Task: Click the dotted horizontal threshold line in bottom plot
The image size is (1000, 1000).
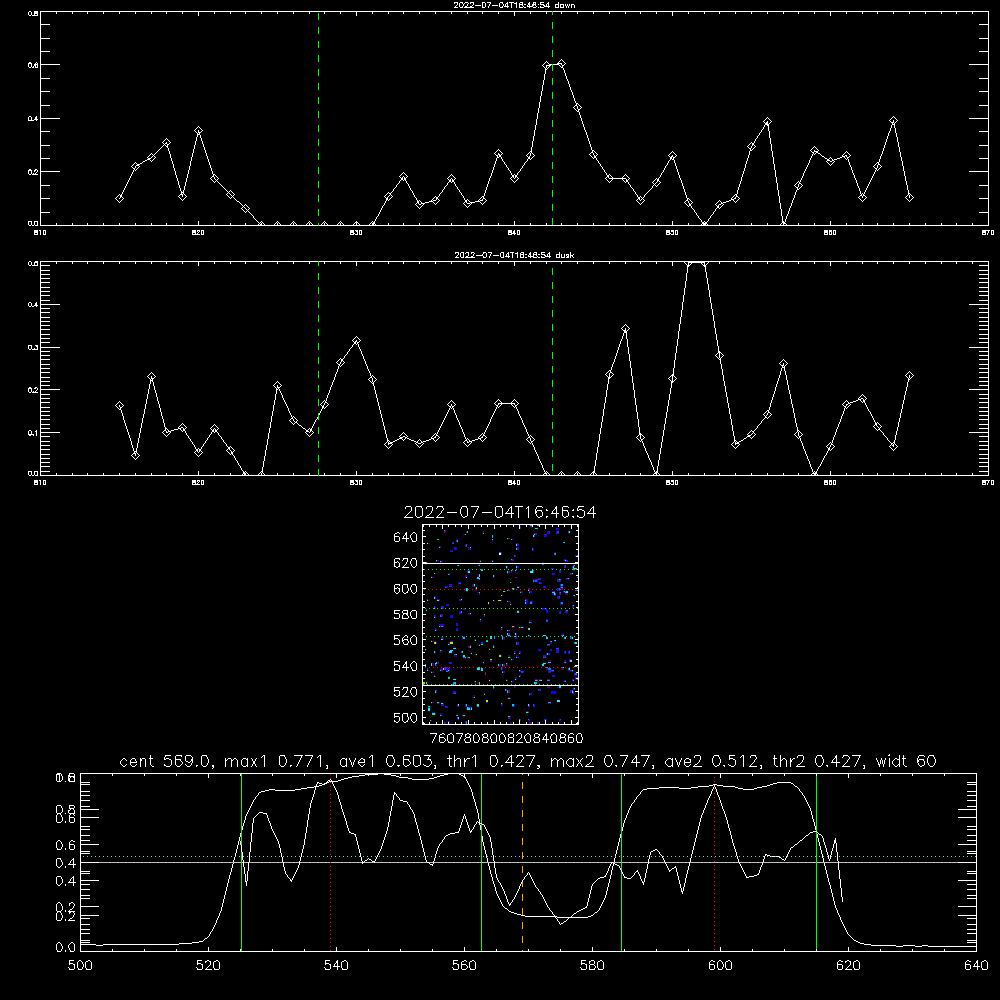Action: pos(528,857)
